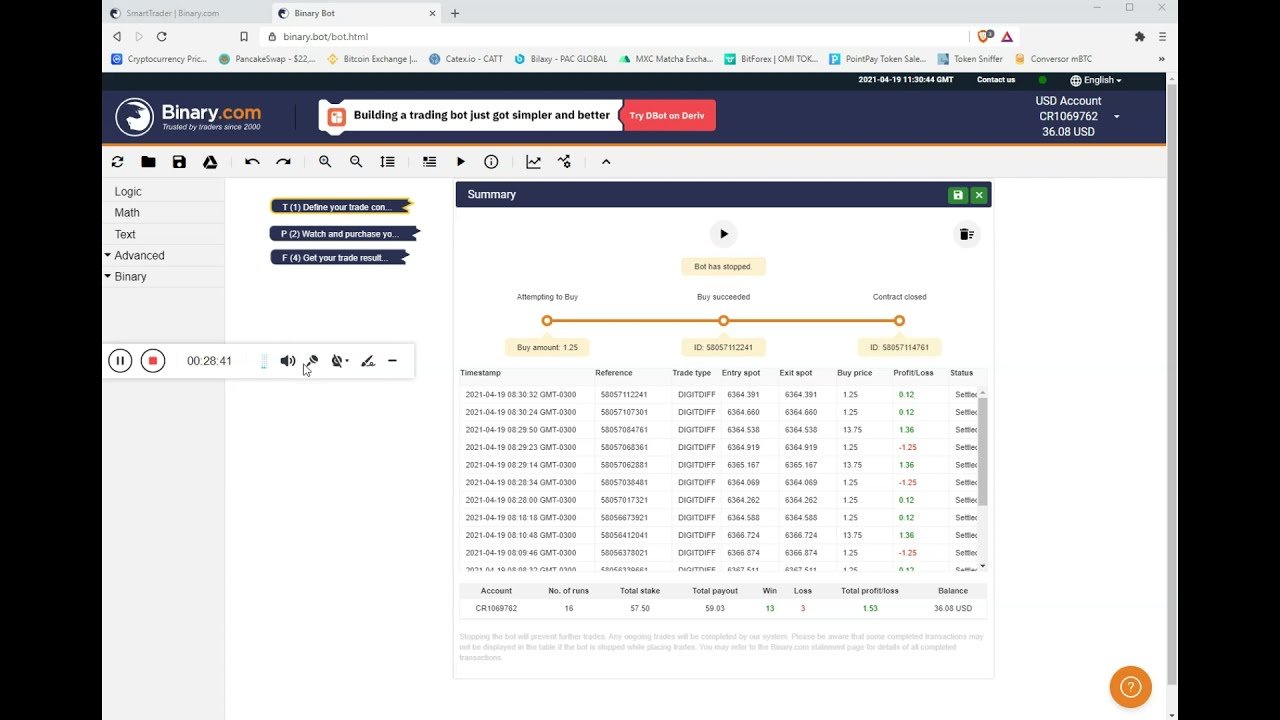
Task: Open the English language dropdown
Action: coord(1096,80)
